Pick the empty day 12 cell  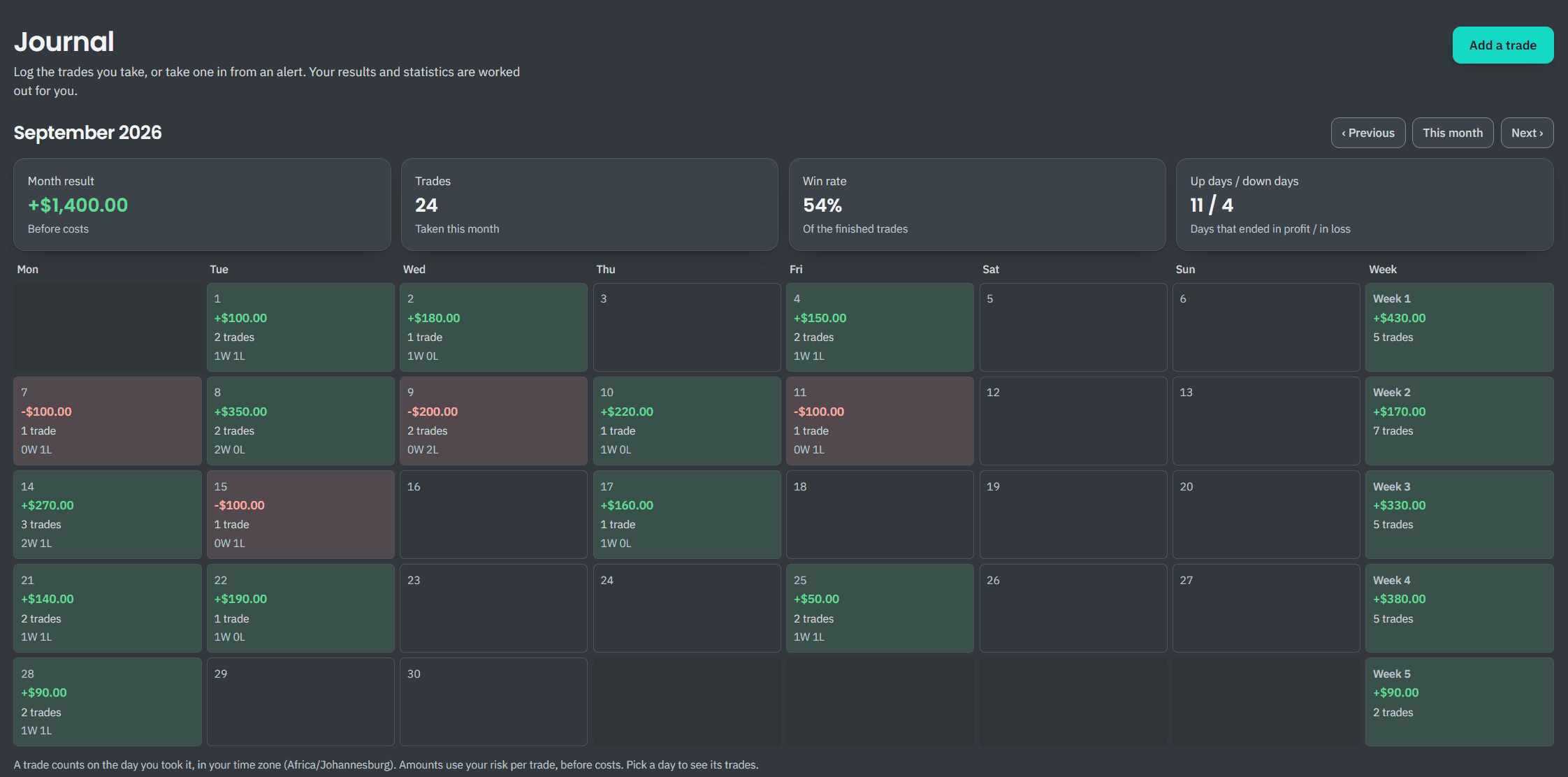tap(1073, 421)
